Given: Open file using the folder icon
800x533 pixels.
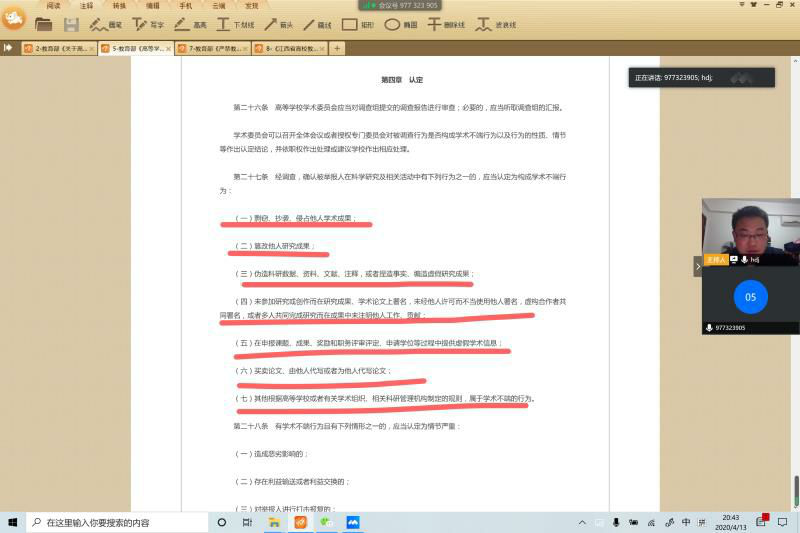Looking at the screenshot, I should [43, 24].
